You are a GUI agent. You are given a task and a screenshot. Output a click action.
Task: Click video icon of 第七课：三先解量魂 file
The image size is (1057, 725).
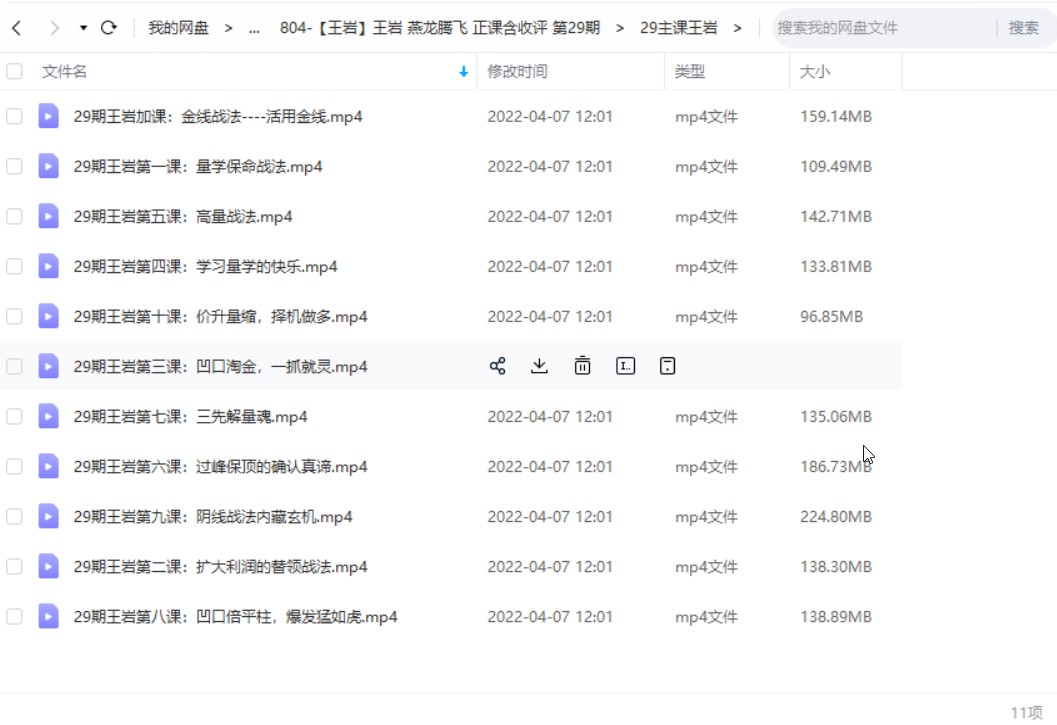coord(48,416)
